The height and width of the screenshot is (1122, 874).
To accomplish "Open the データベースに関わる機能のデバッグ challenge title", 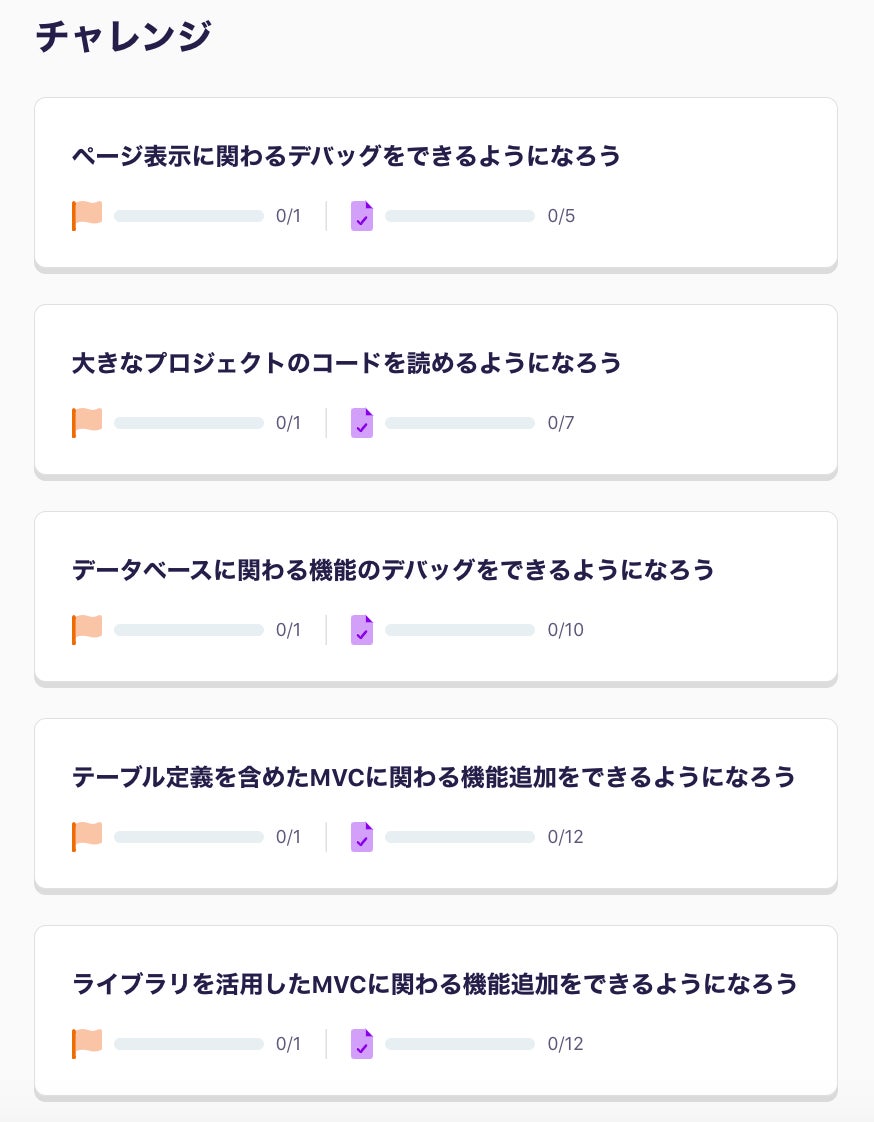I will pos(393,571).
